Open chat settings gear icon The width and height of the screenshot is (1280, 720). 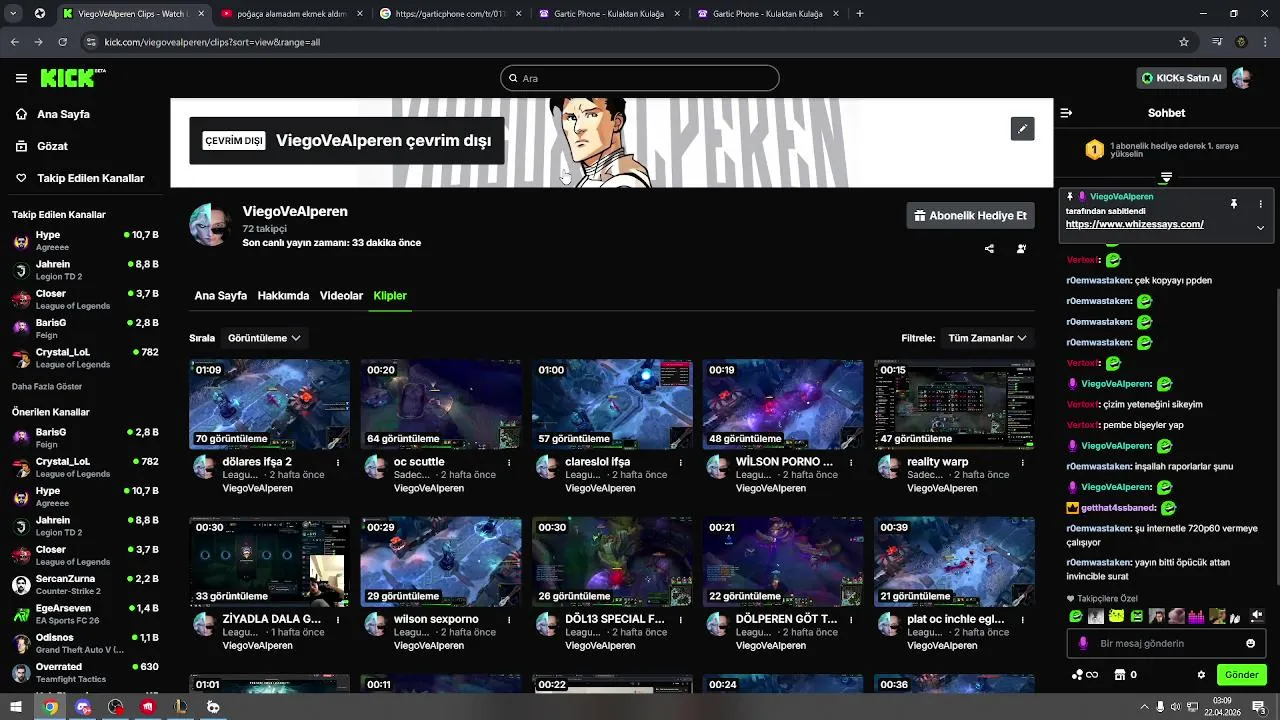(x=1201, y=675)
